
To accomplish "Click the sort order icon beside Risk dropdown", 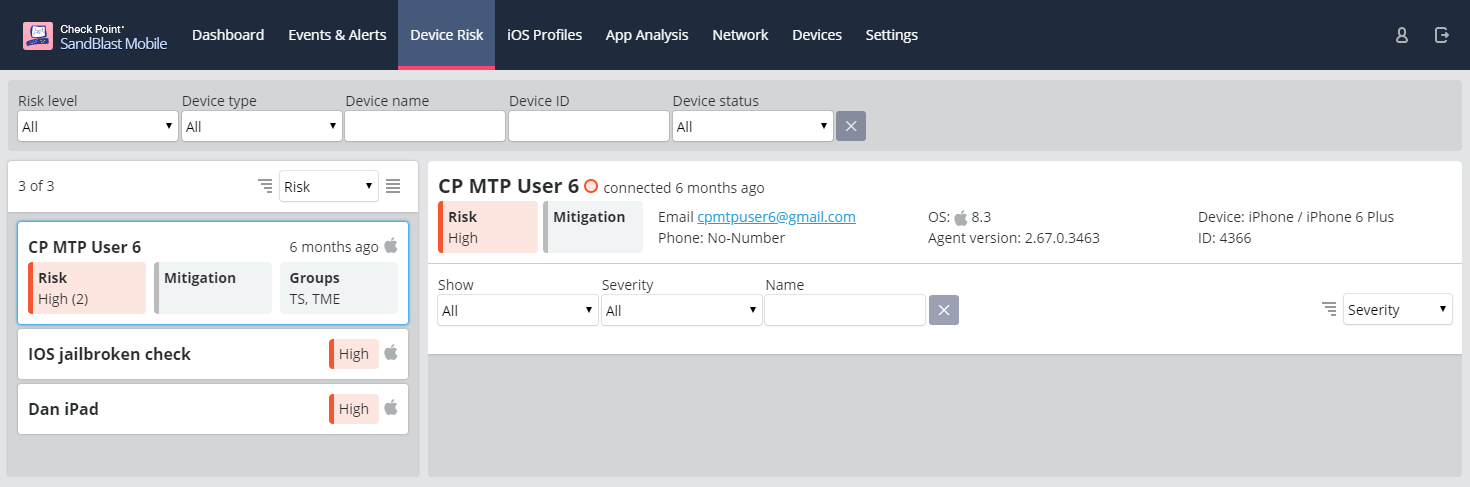I will point(265,186).
